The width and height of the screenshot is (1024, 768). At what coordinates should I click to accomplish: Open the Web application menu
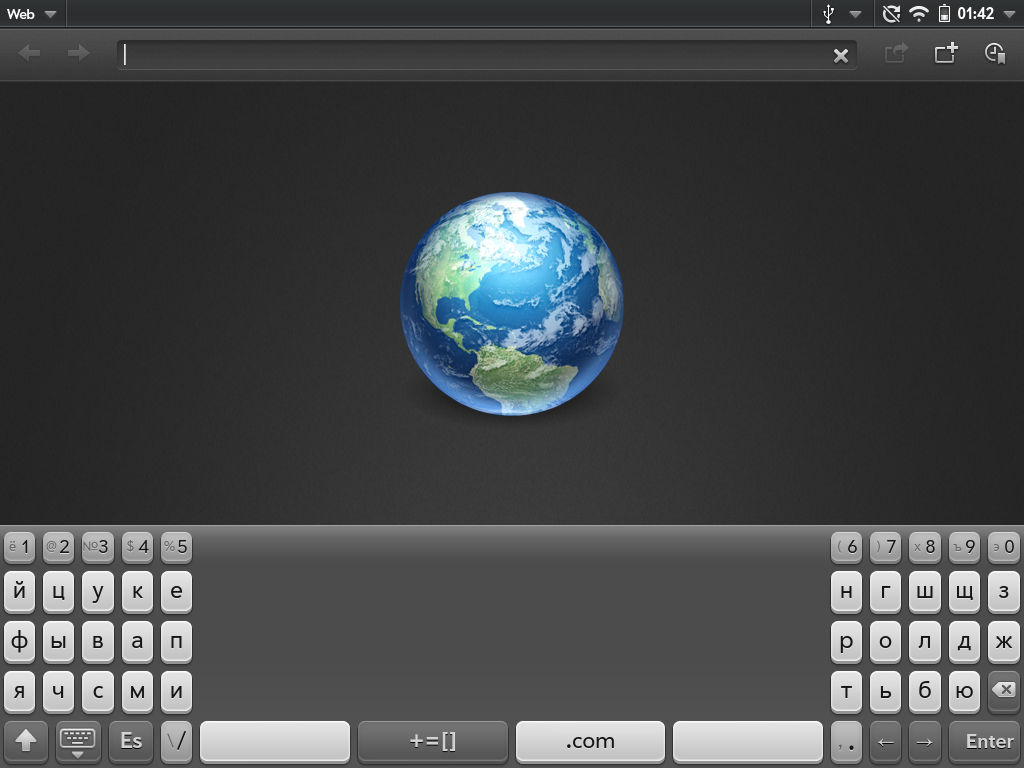31,14
